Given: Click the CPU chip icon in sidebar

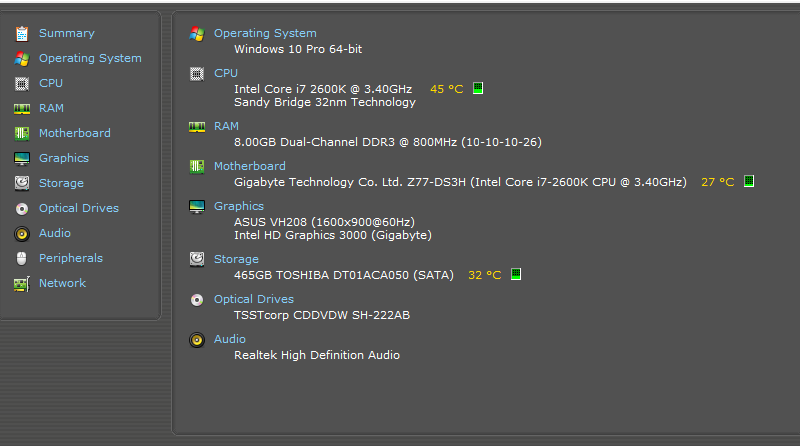Looking at the screenshot, I should coord(21,83).
